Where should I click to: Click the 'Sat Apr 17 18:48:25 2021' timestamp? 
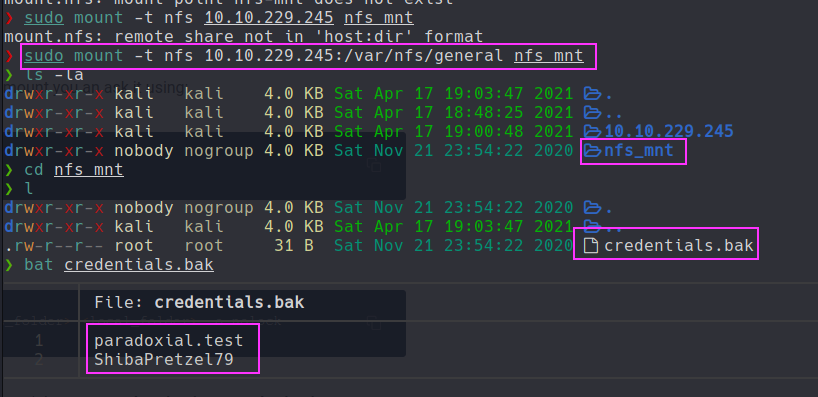(453, 113)
